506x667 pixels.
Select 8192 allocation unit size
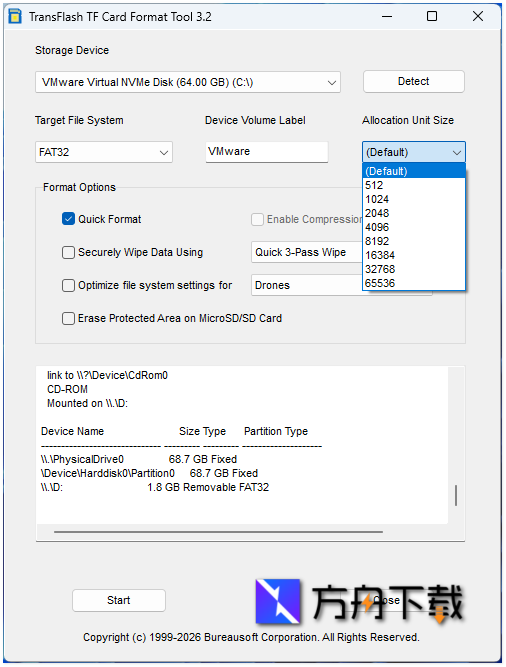tap(413, 241)
